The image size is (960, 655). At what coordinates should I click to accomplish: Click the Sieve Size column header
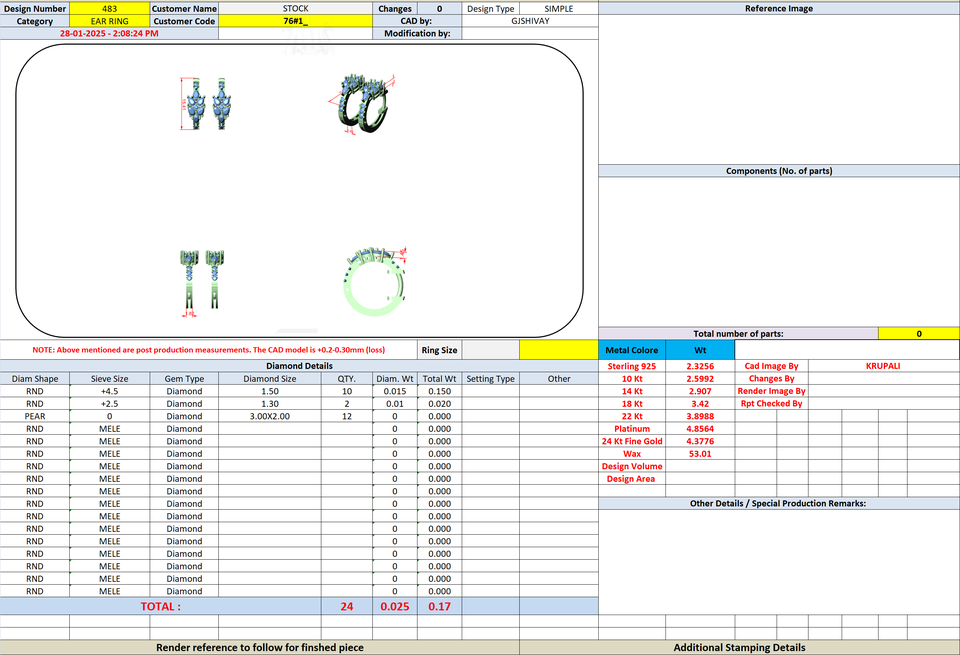pyautogui.click(x=110, y=379)
